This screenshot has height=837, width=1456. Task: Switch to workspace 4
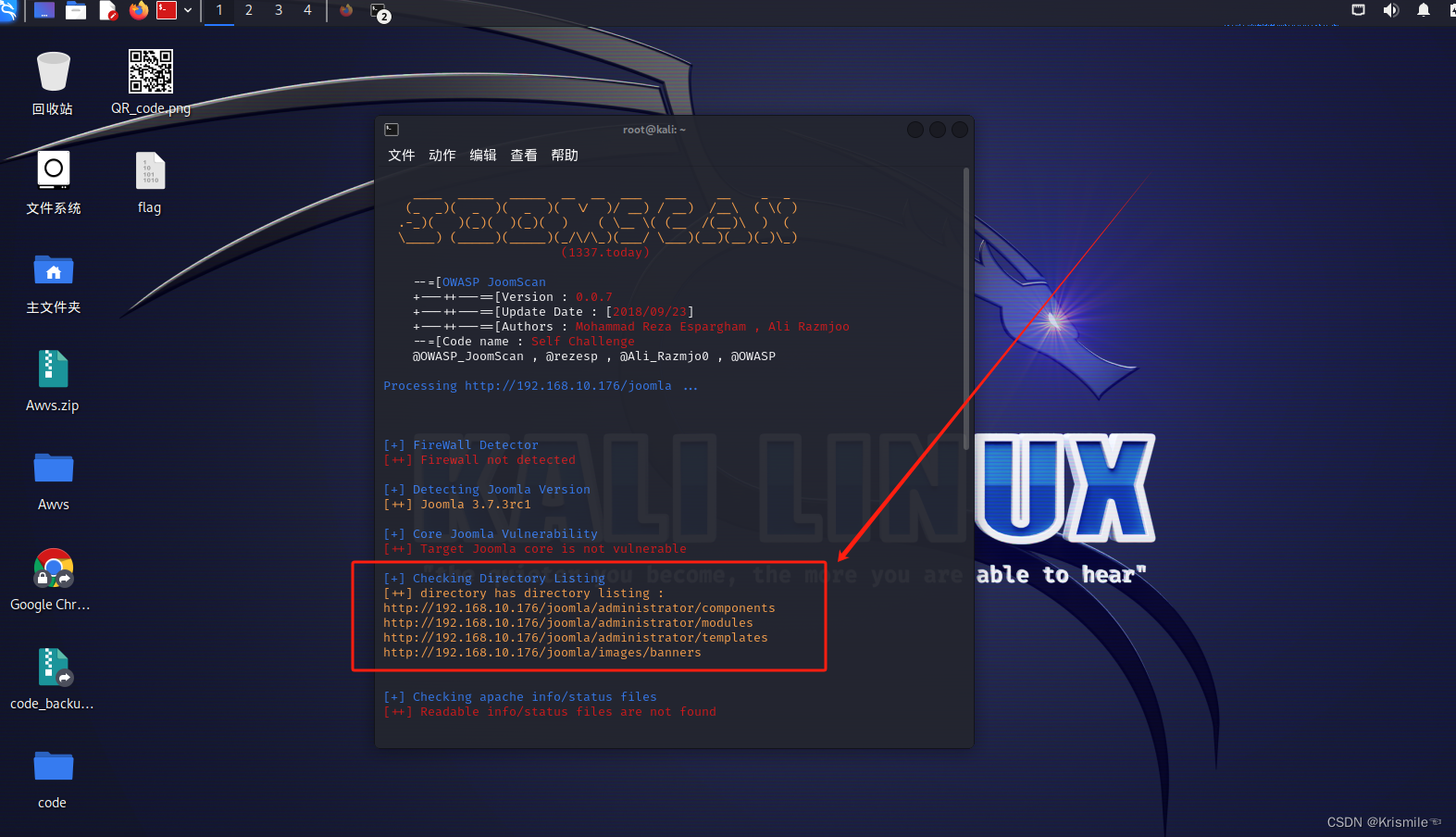click(x=307, y=10)
